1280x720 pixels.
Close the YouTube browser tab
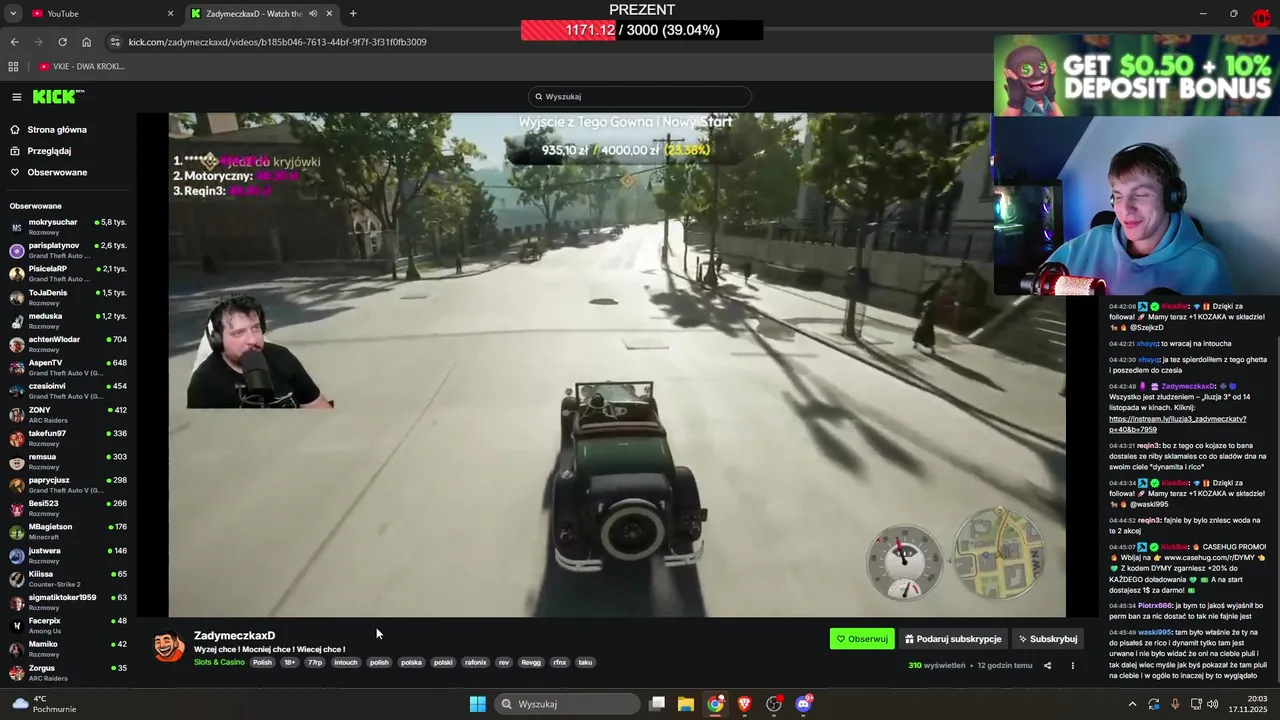(170, 14)
